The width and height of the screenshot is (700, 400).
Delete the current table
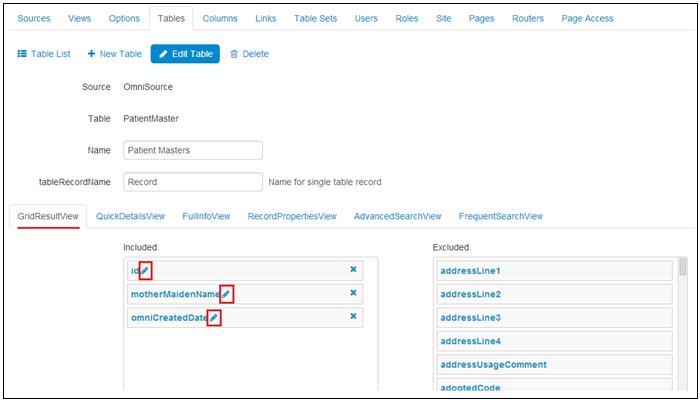(249, 54)
